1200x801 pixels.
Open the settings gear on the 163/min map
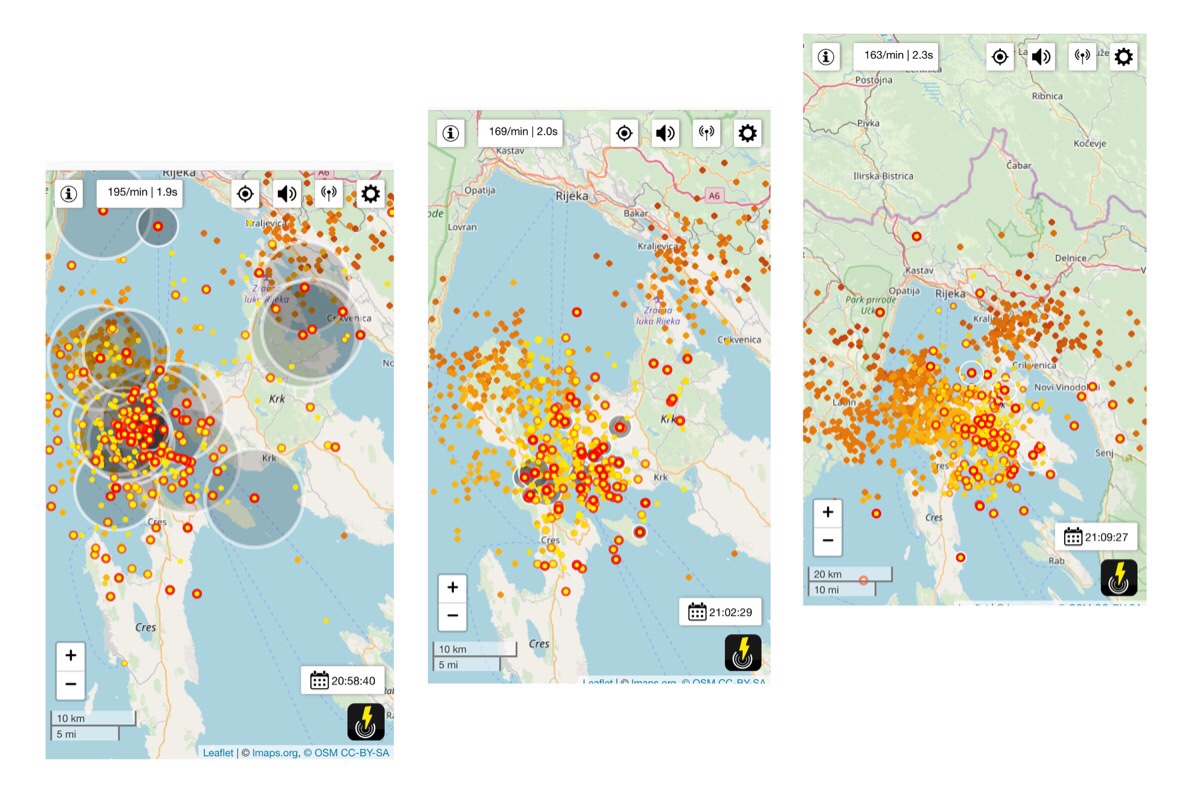coord(1124,57)
